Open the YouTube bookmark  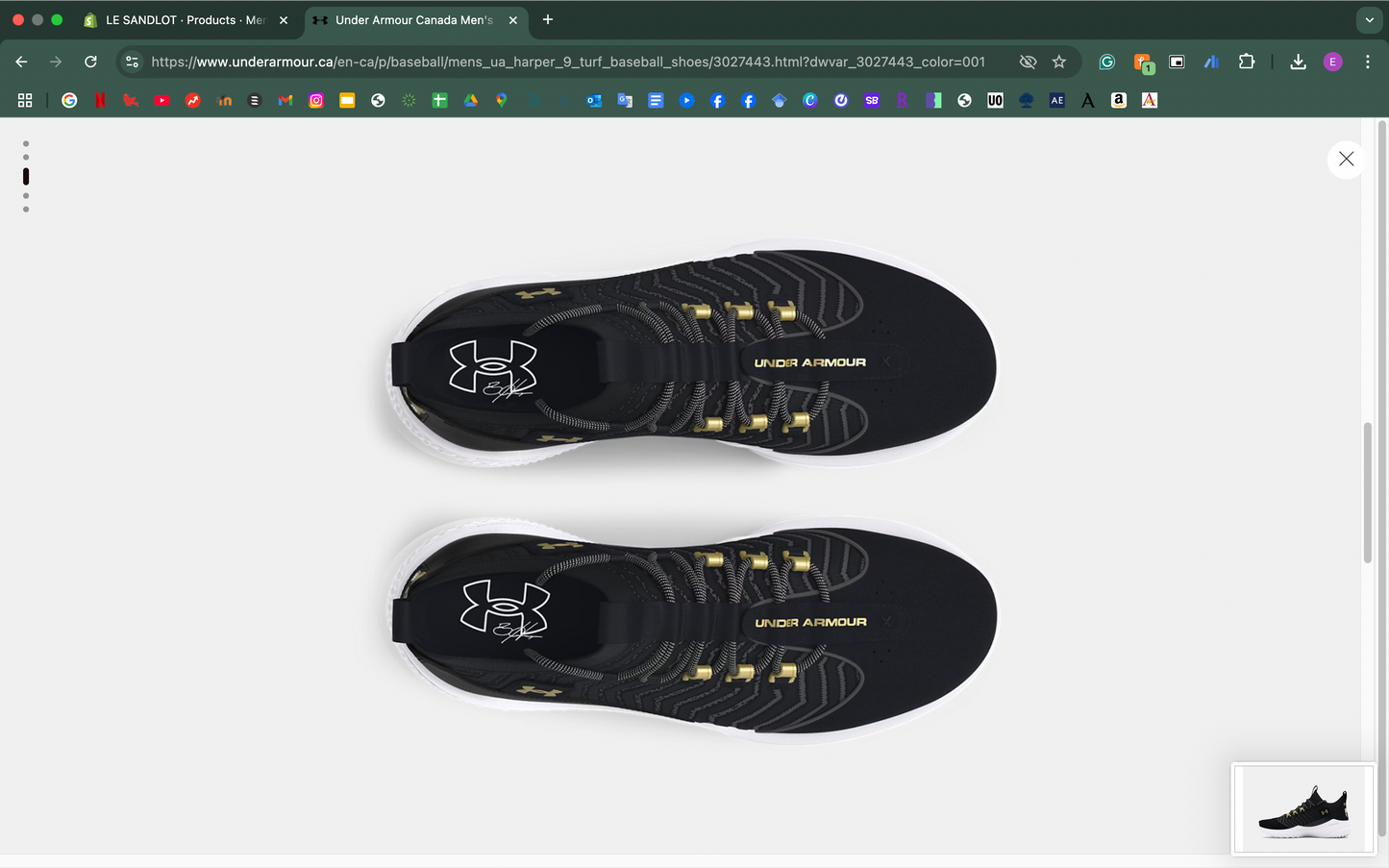(161, 100)
